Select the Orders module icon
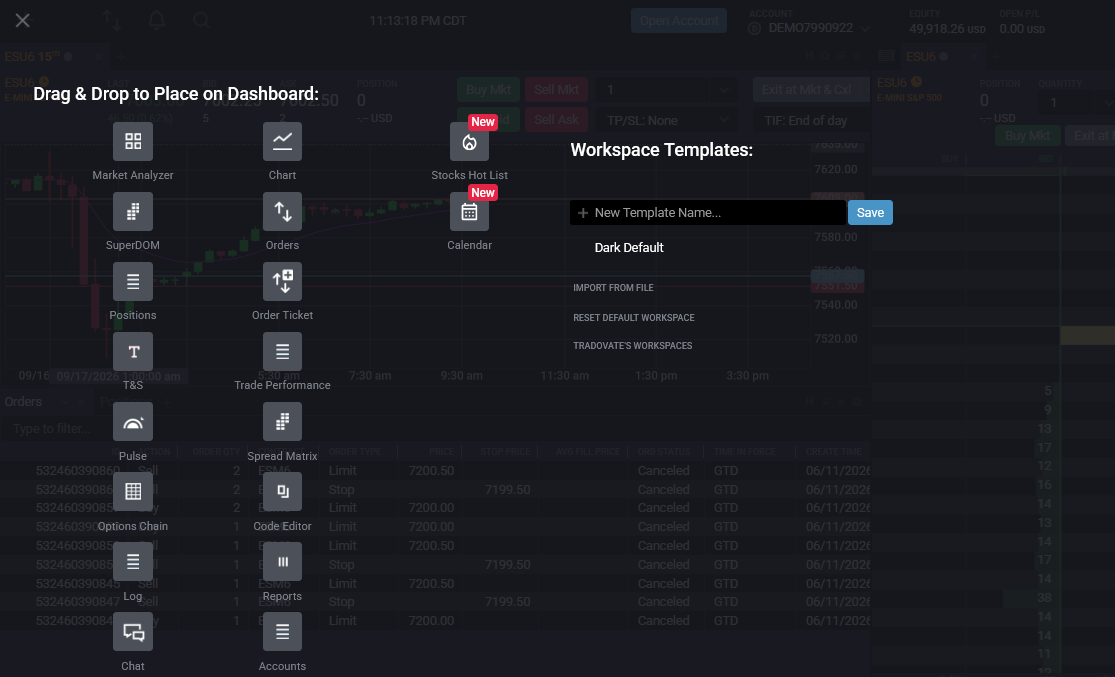 coord(282,211)
